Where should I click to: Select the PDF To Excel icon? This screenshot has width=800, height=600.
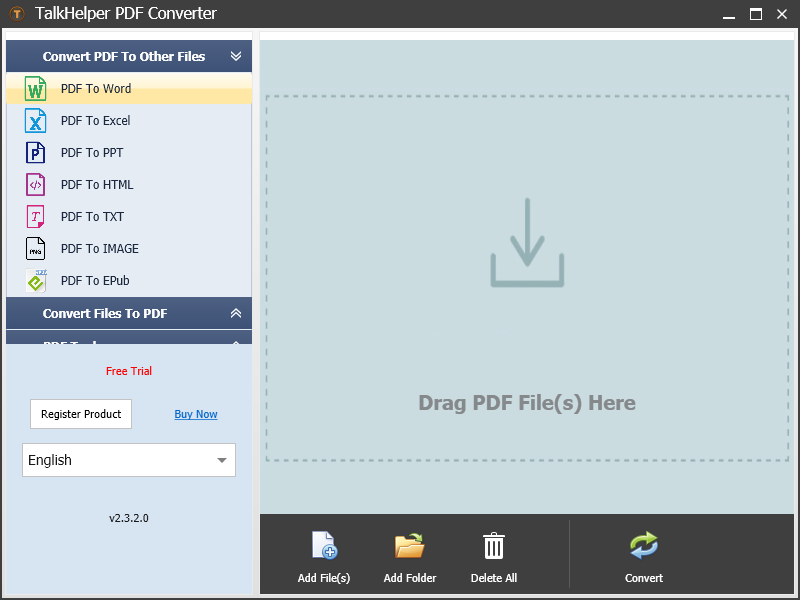[35, 120]
